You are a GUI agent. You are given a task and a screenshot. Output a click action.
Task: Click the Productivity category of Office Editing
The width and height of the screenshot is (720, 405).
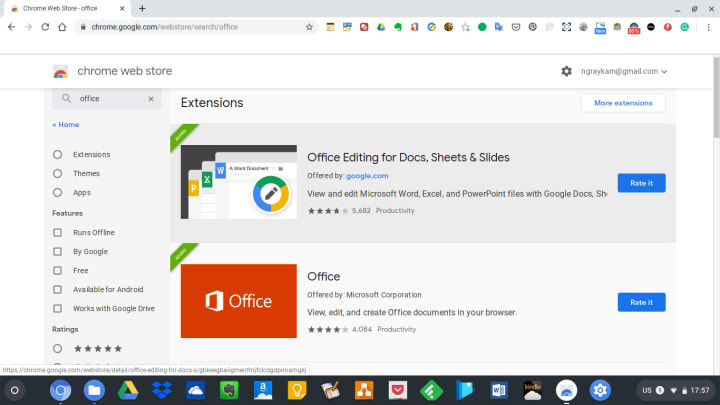(x=395, y=211)
